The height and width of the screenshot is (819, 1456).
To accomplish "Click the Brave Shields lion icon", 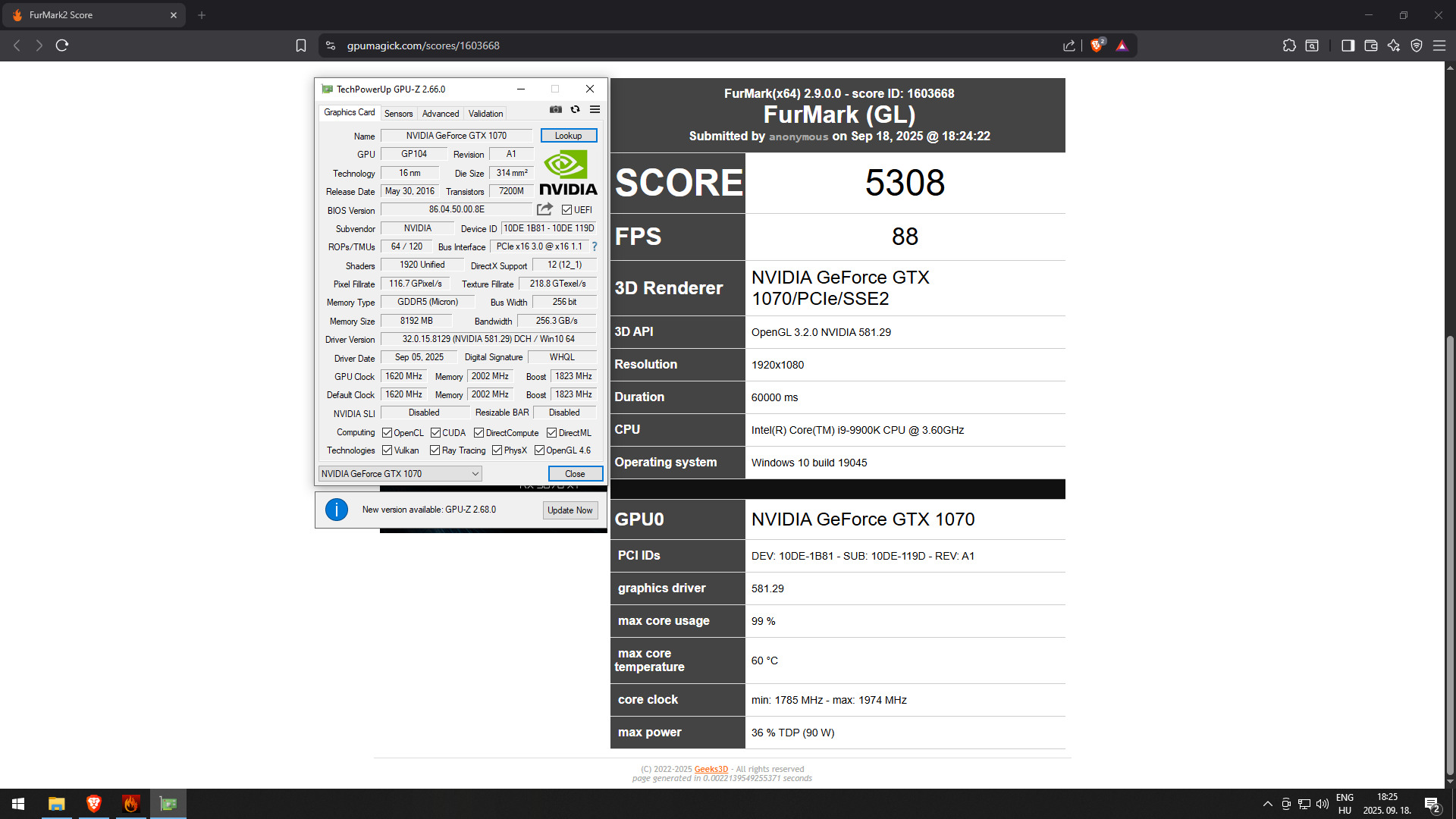I will point(1097,45).
